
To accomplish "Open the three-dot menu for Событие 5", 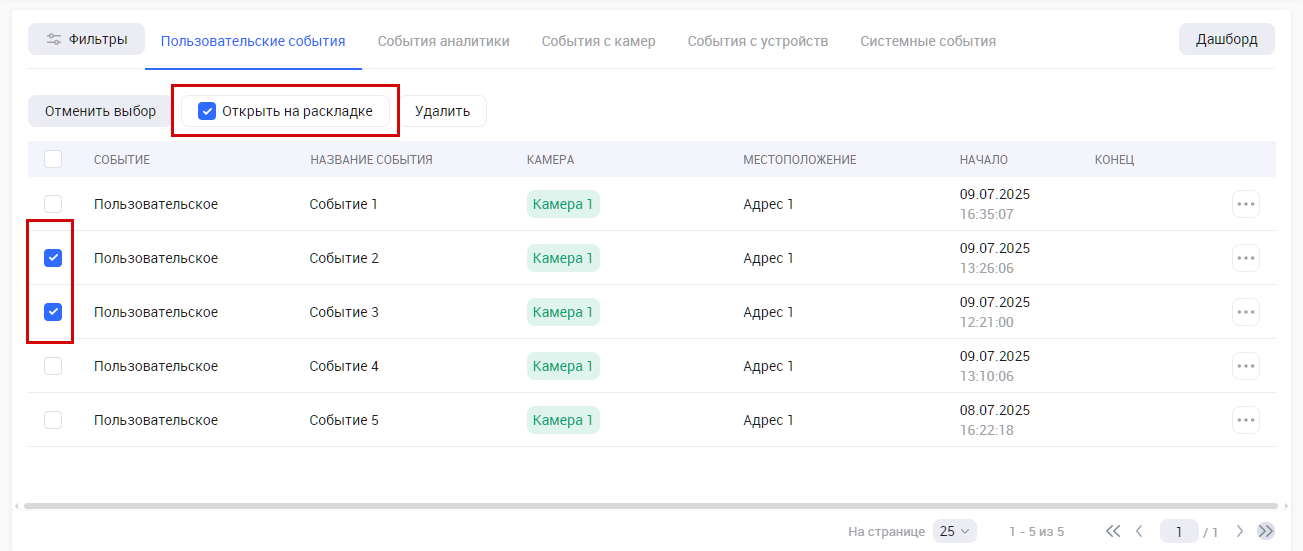I will (x=1245, y=420).
